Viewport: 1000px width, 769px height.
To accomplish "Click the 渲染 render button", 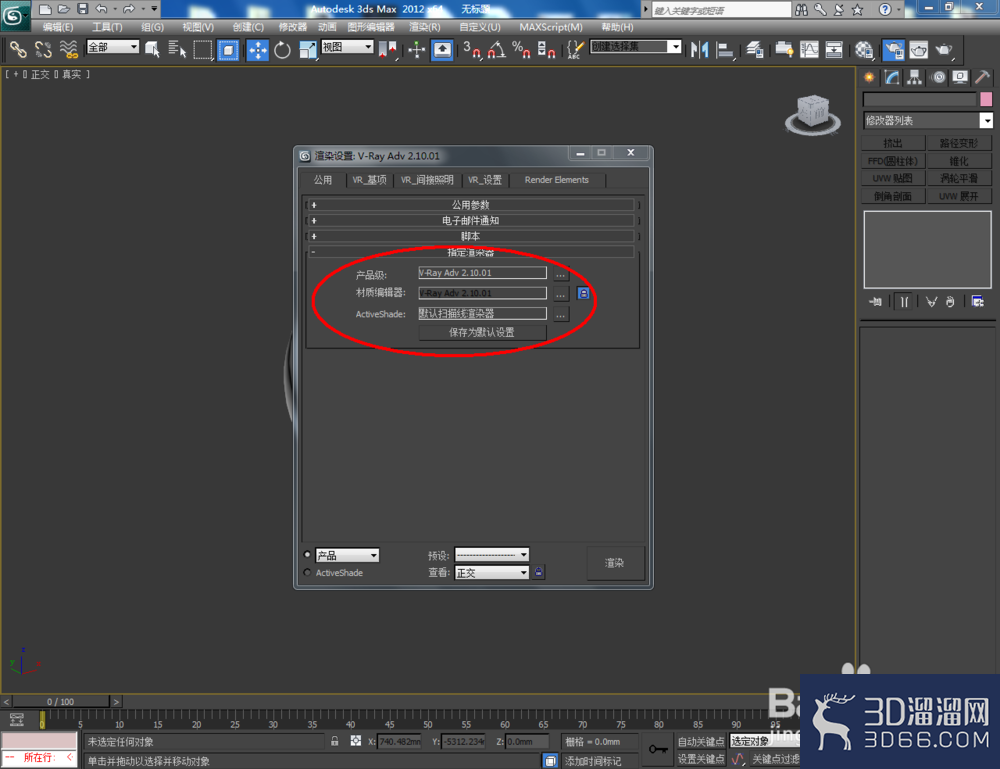I will (614, 563).
